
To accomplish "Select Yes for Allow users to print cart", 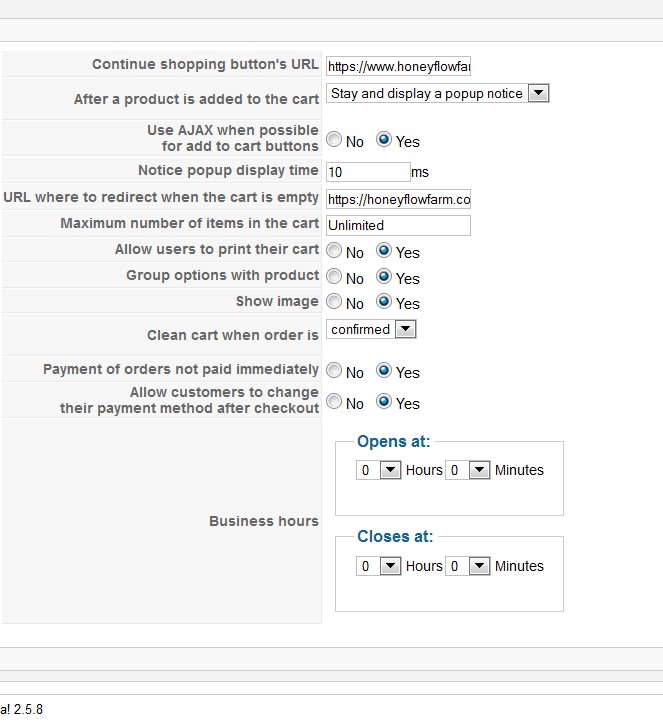I will pyautogui.click(x=384, y=251).
